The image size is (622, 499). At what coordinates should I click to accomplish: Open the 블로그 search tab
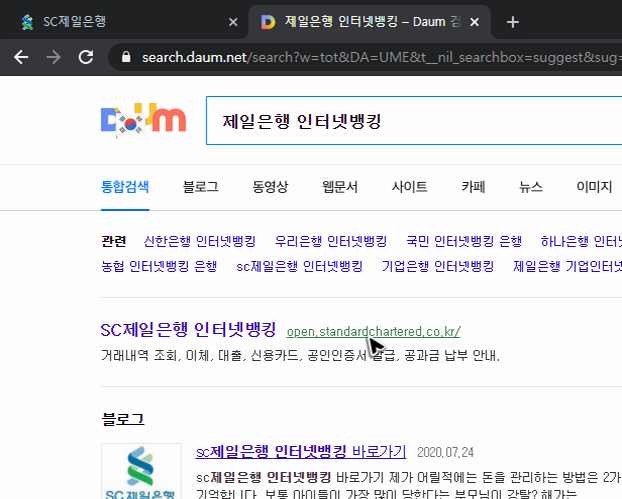[x=200, y=187]
